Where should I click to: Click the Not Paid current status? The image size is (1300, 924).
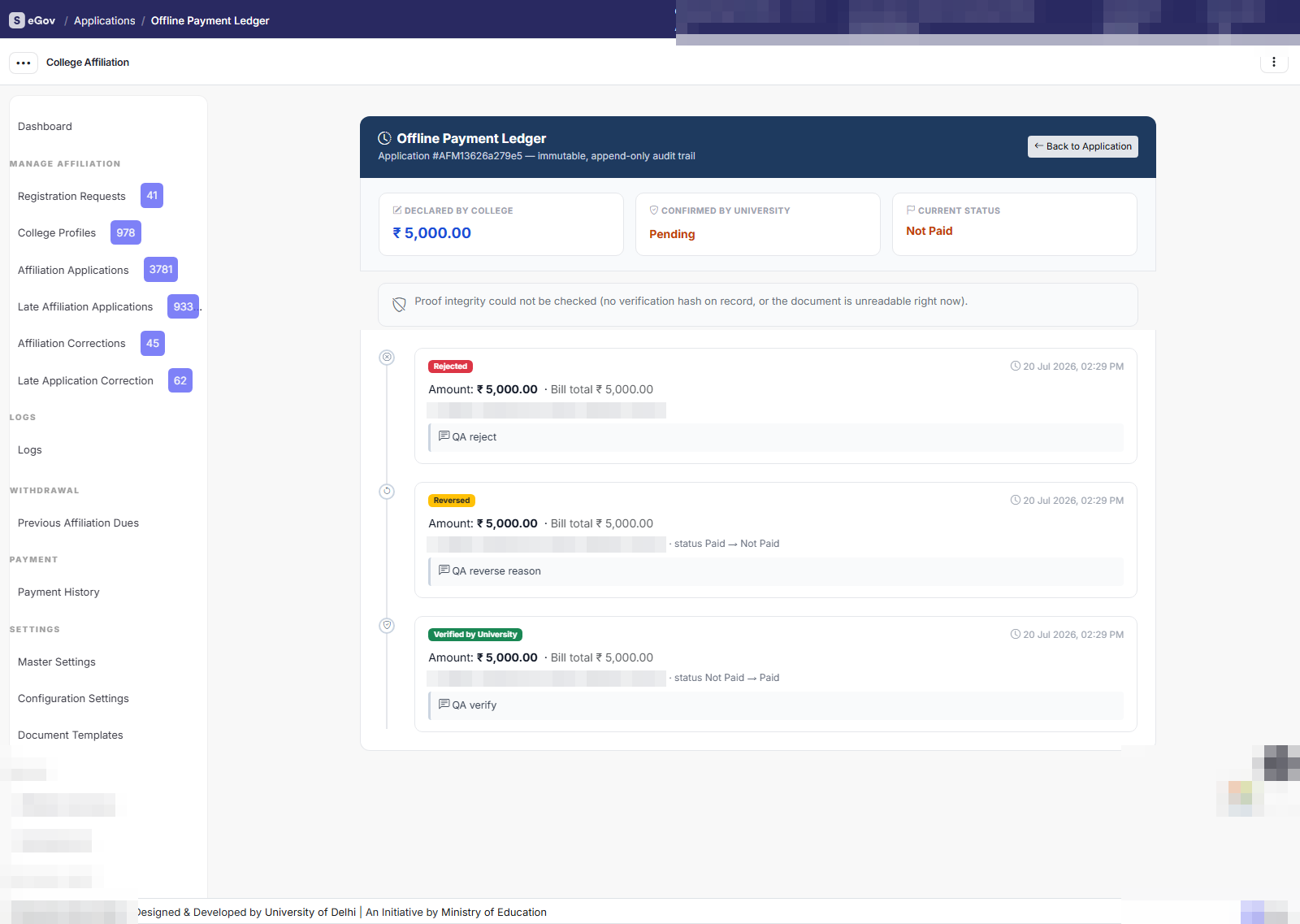[x=929, y=231]
